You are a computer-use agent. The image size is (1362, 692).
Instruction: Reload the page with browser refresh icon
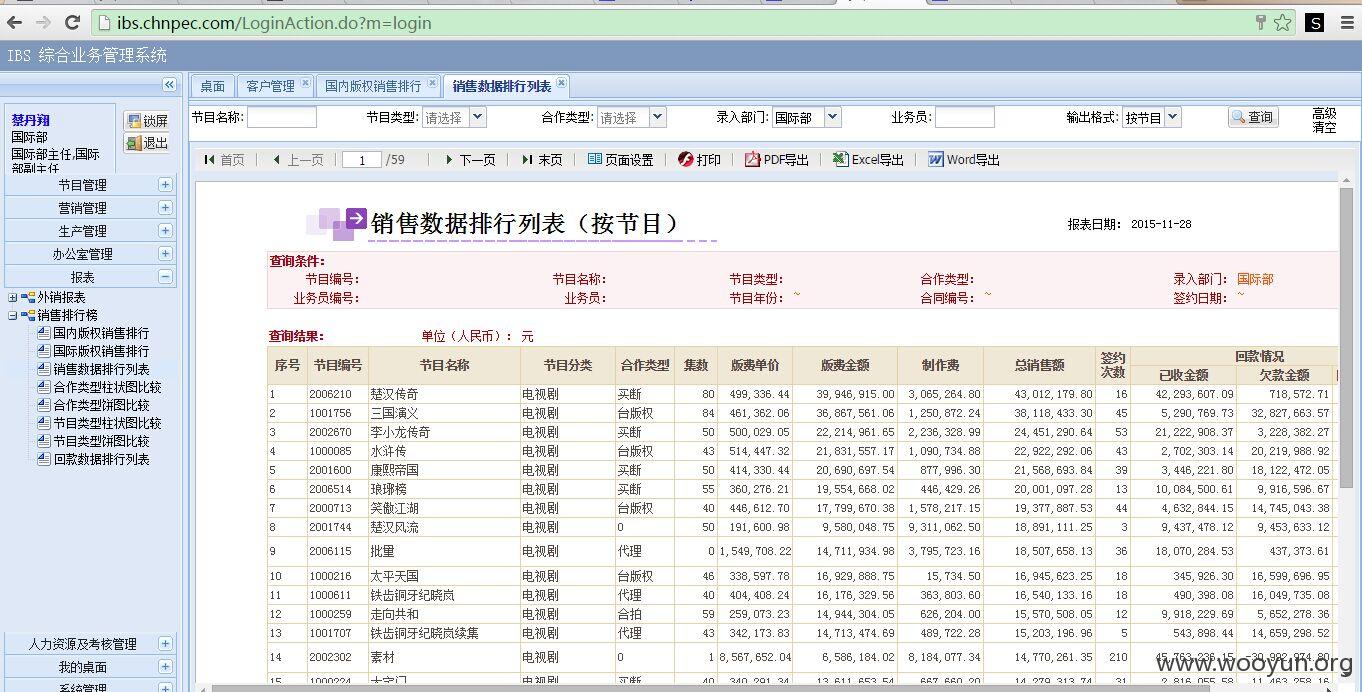(x=72, y=22)
